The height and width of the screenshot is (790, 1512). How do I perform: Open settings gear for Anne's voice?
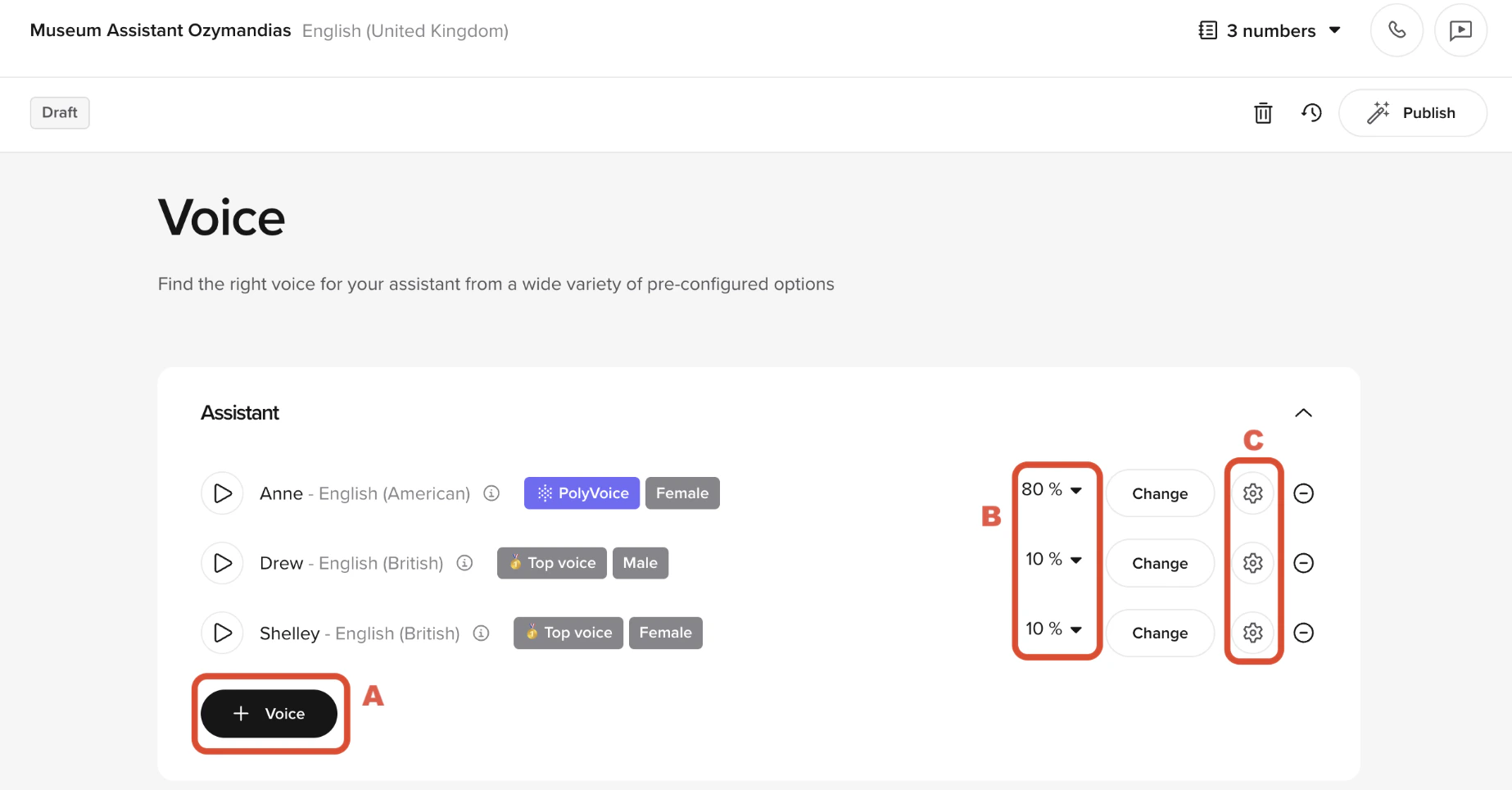(x=1252, y=493)
